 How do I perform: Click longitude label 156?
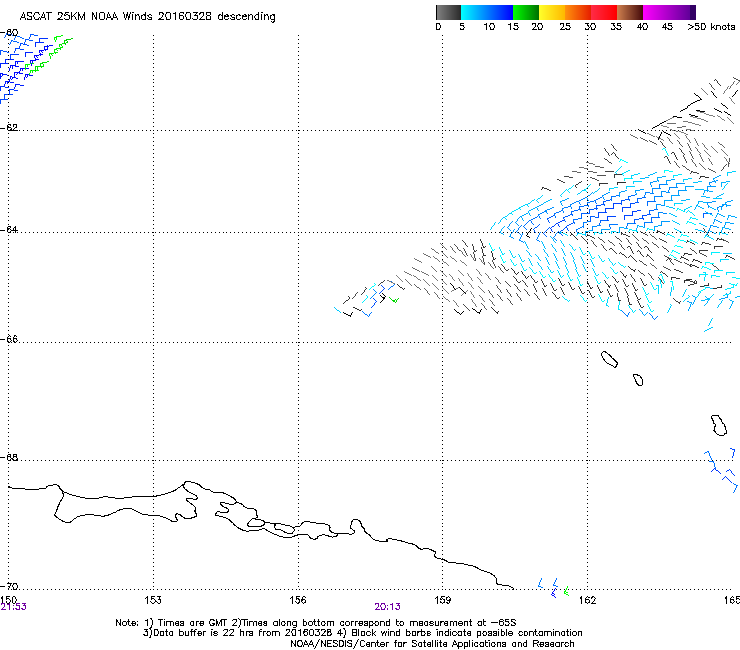298,600
